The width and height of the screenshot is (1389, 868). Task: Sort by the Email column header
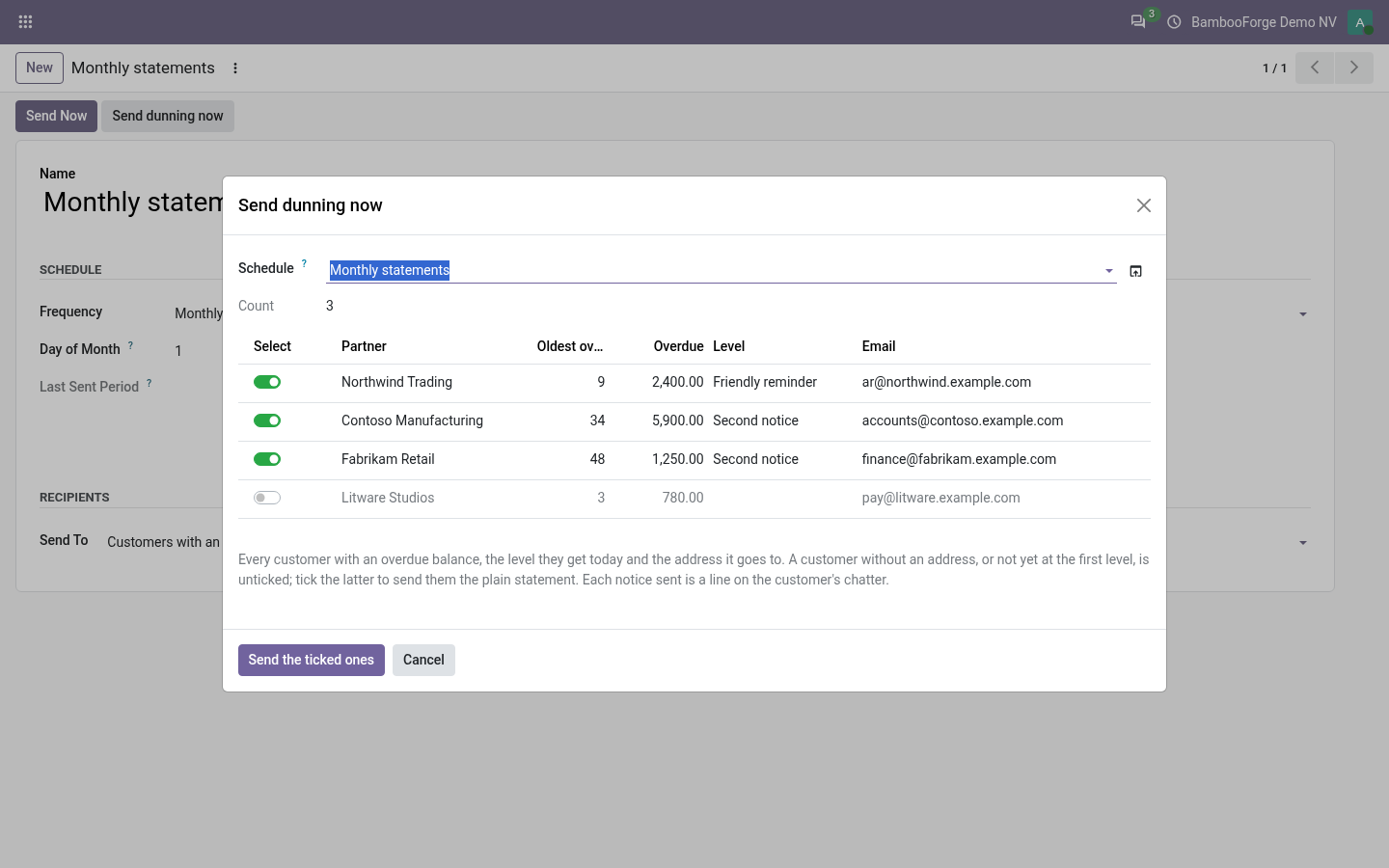click(879, 346)
